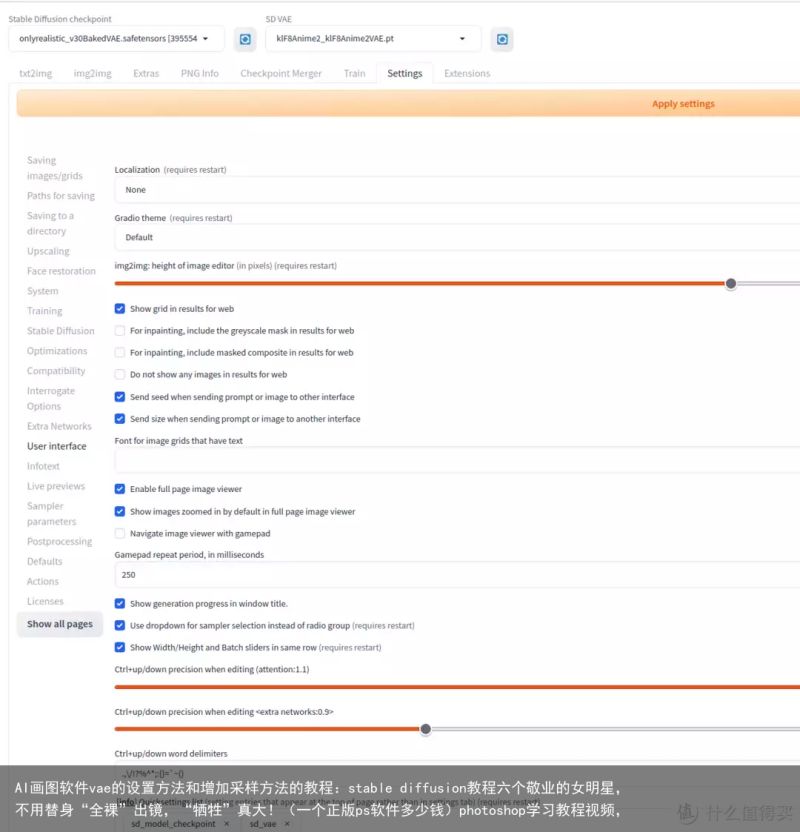Refresh the SD VAE list

coord(502,39)
